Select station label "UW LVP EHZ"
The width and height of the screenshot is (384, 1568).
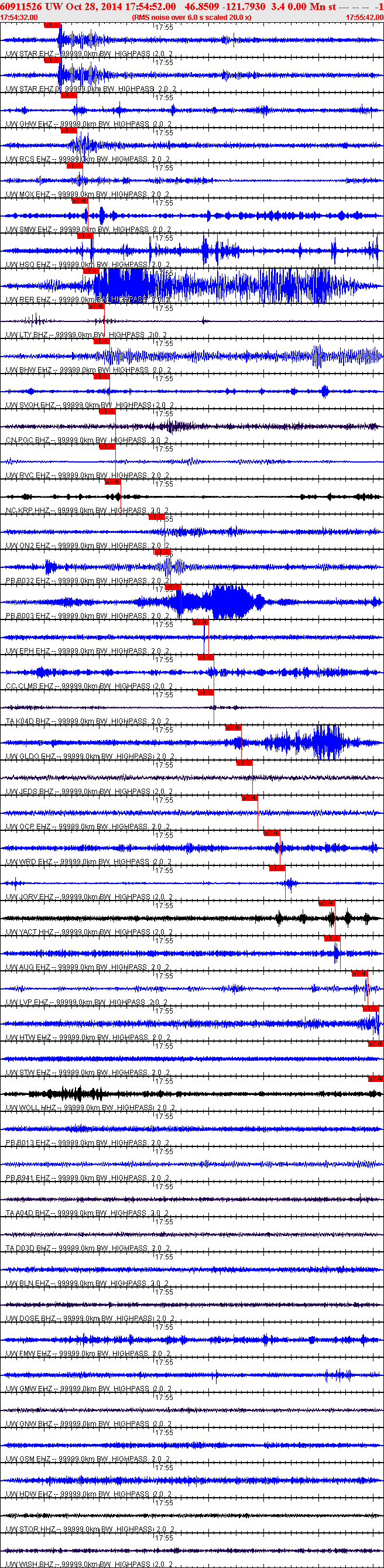(x=28, y=1003)
